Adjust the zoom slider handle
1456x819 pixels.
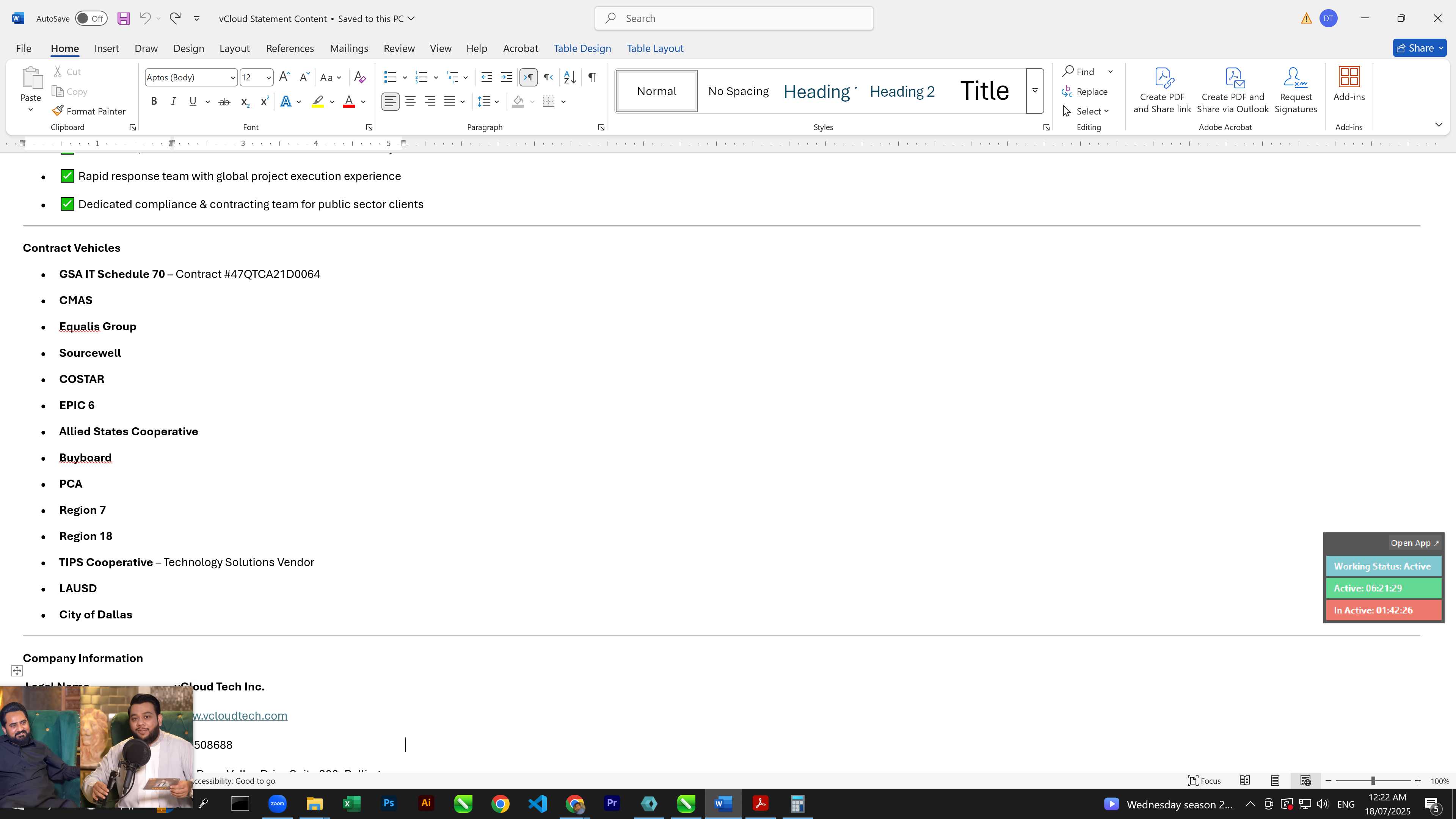point(1373,781)
